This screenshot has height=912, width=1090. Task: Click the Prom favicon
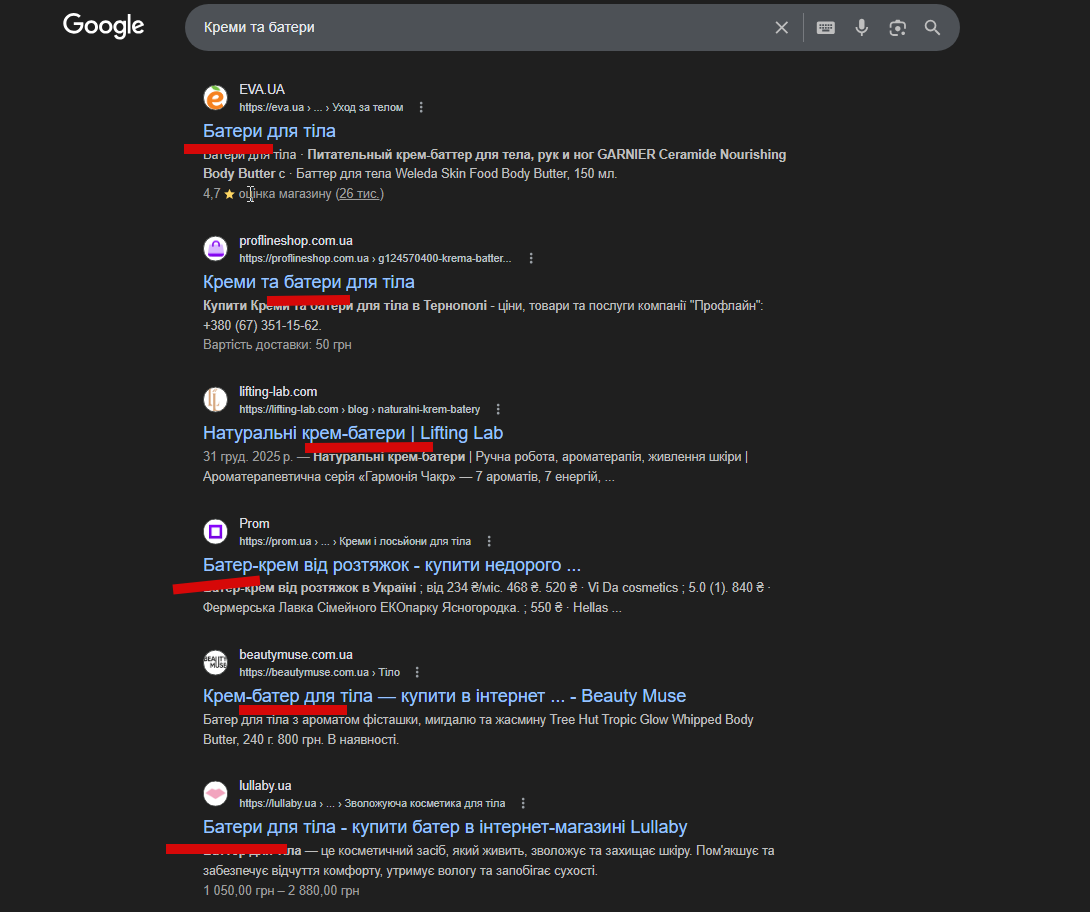tap(215, 531)
